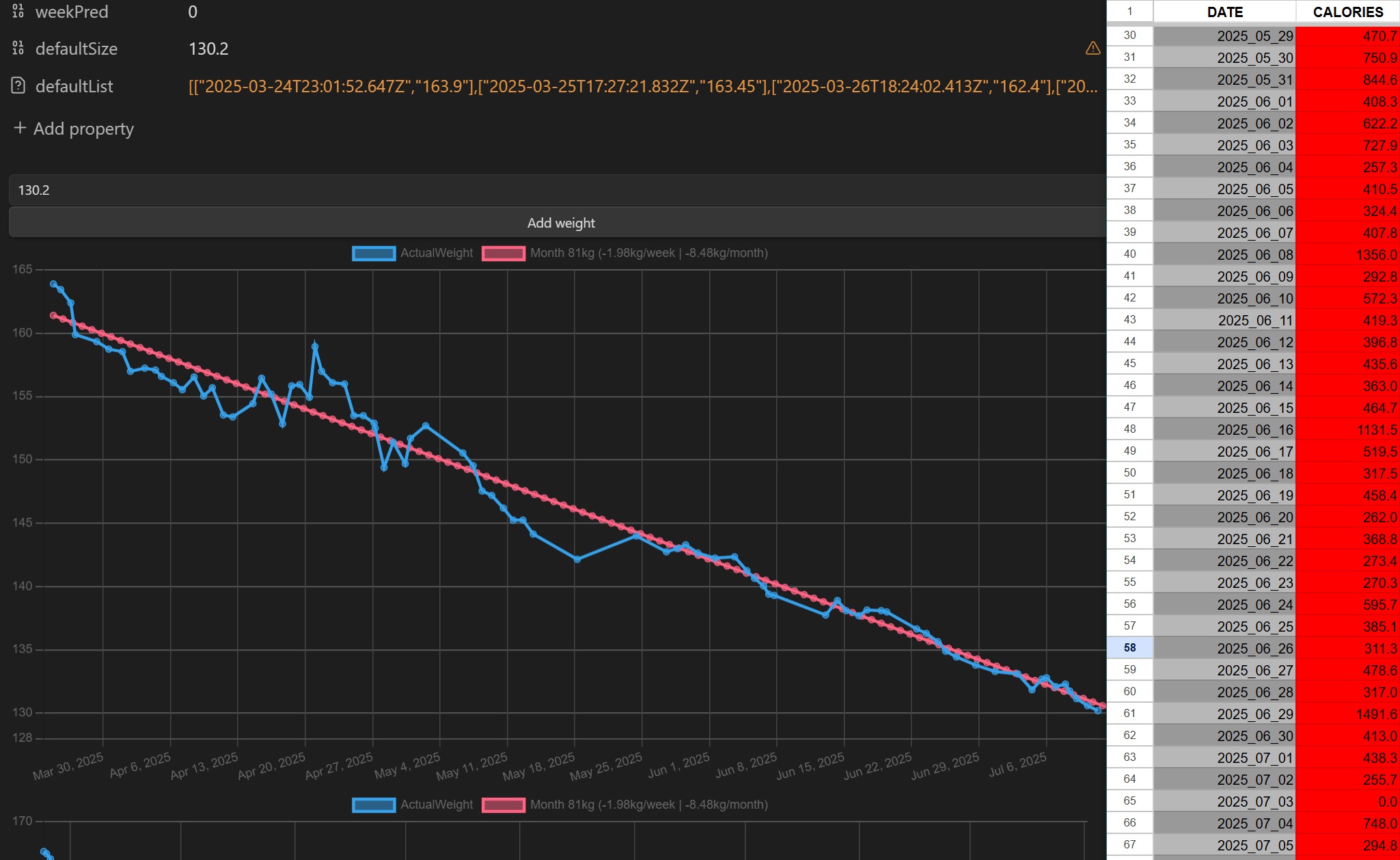Click the weekPred property name
1400x860 pixels.
[72, 12]
